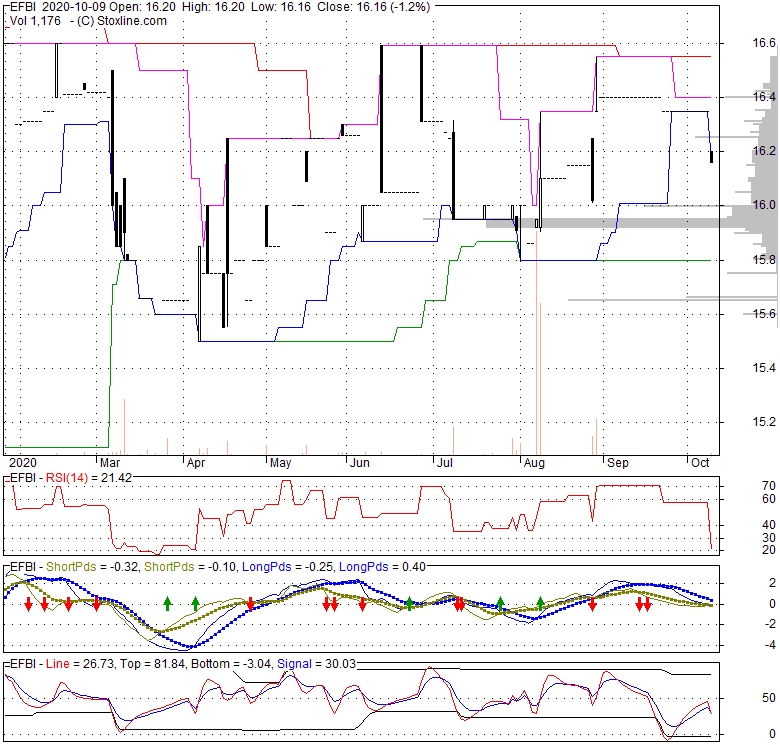Screen dimensions: 780x745
Task: Click the 50 level on stochastic axis
Action: 769,698
